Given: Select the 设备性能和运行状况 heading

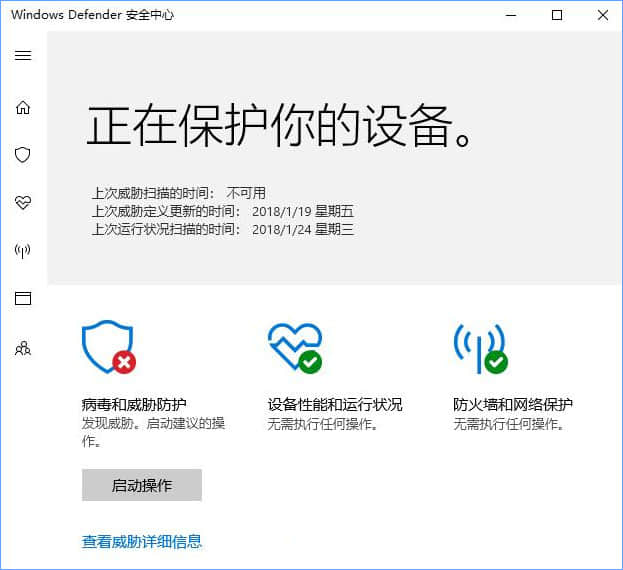Looking at the screenshot, I should (335, 405).
